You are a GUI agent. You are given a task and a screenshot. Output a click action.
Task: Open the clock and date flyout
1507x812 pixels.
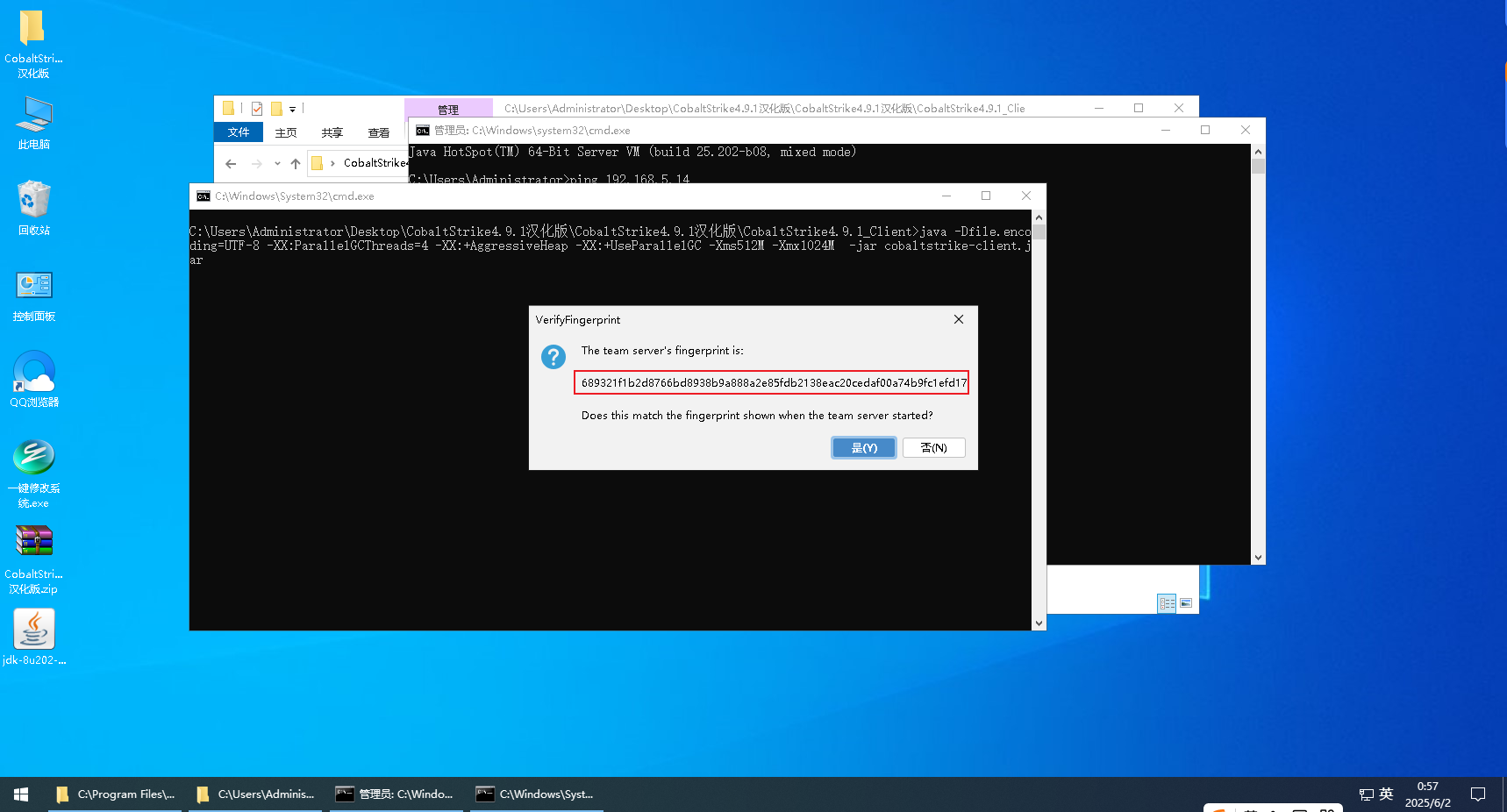pos(1428,794)
